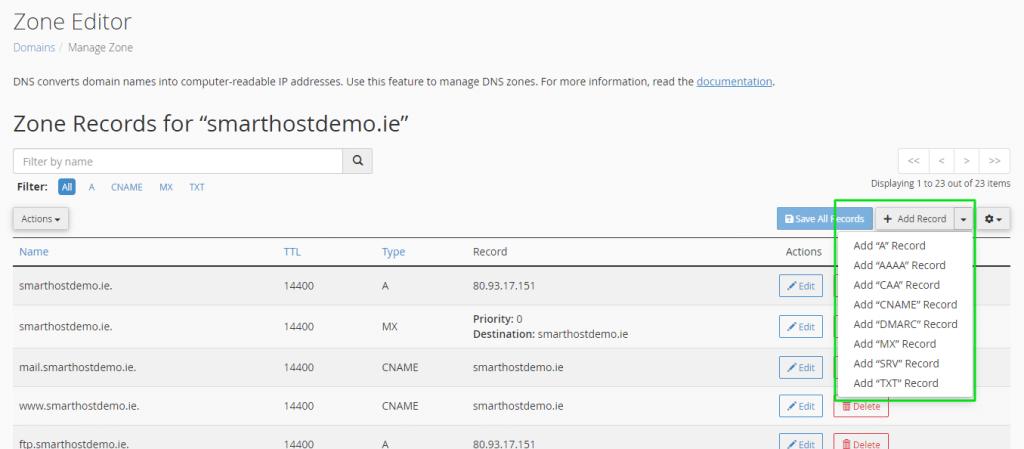Select Add "DMARC" Record menu item

tap(905, 324)
